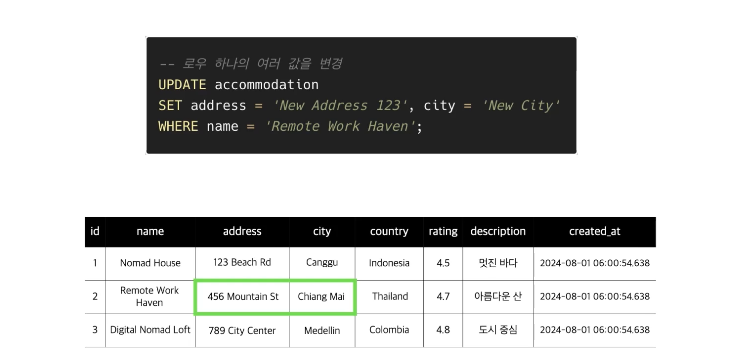Click the '456 Mountain St' address cell
This screenshot has height=360, width=741.
point(242,297)
